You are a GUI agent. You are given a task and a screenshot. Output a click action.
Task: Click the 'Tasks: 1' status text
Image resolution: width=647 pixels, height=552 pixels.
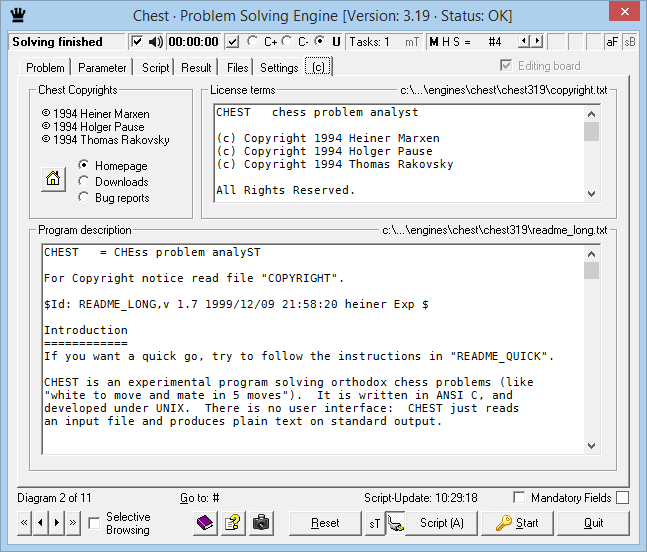tap(369, 42)
